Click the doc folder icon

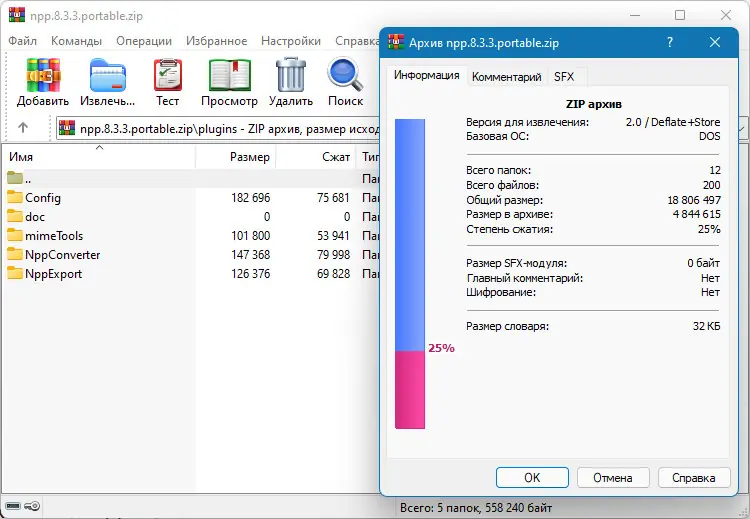(x=15, y=216)
